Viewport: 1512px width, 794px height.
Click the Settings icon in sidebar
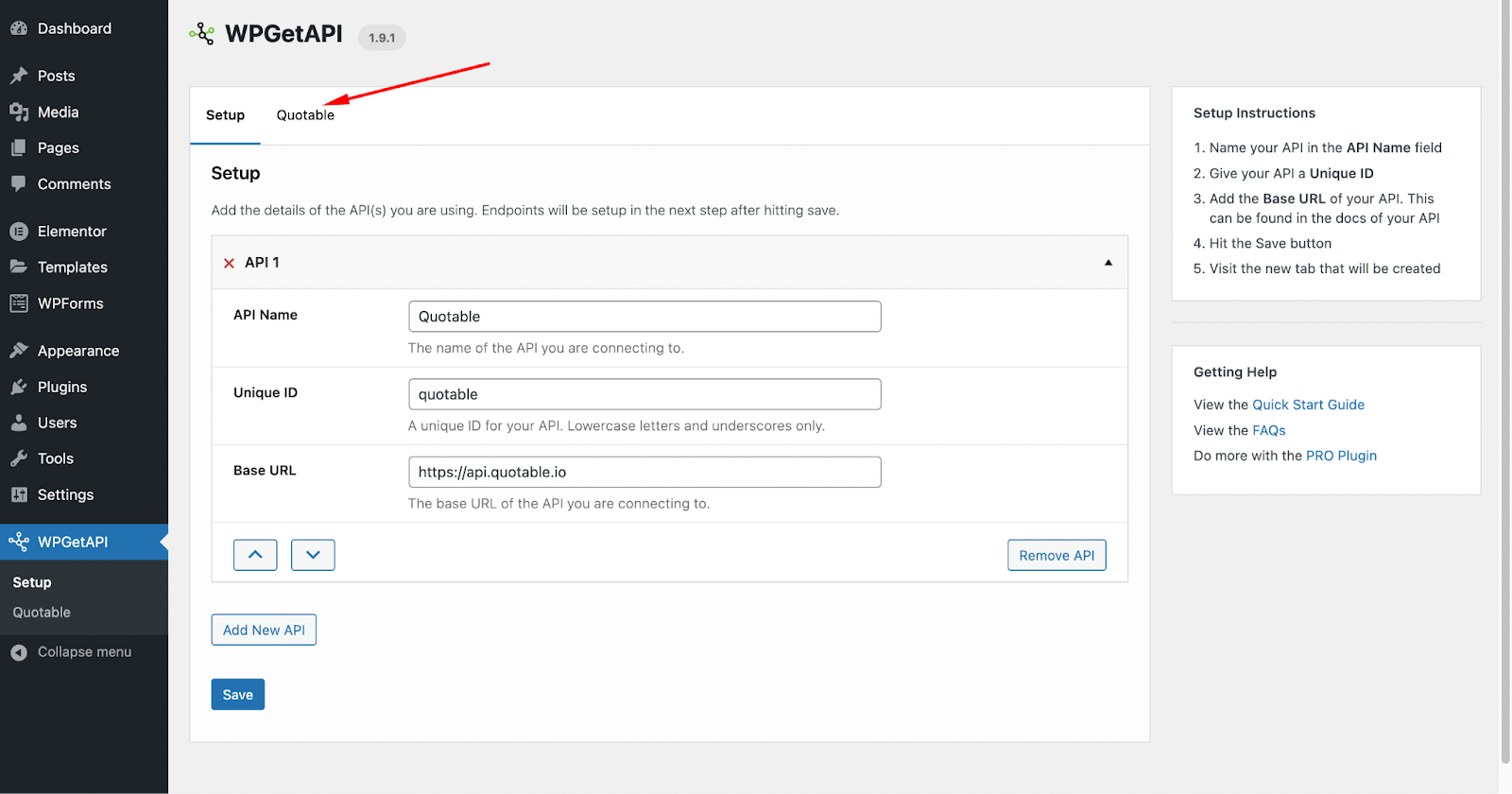(x=19, y=494)
